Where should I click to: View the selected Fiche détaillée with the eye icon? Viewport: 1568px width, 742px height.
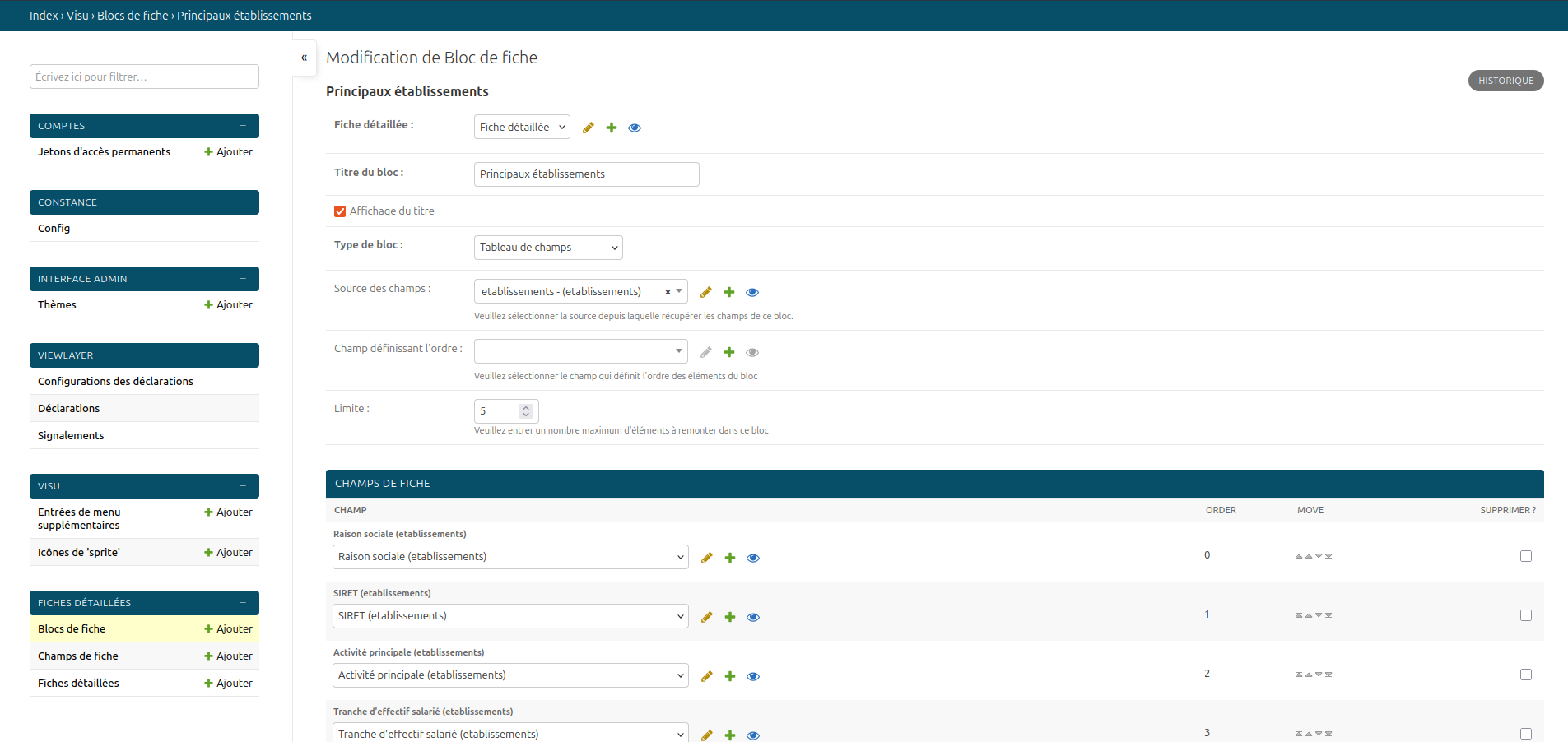pyautogui.click(x=635, y=128)
